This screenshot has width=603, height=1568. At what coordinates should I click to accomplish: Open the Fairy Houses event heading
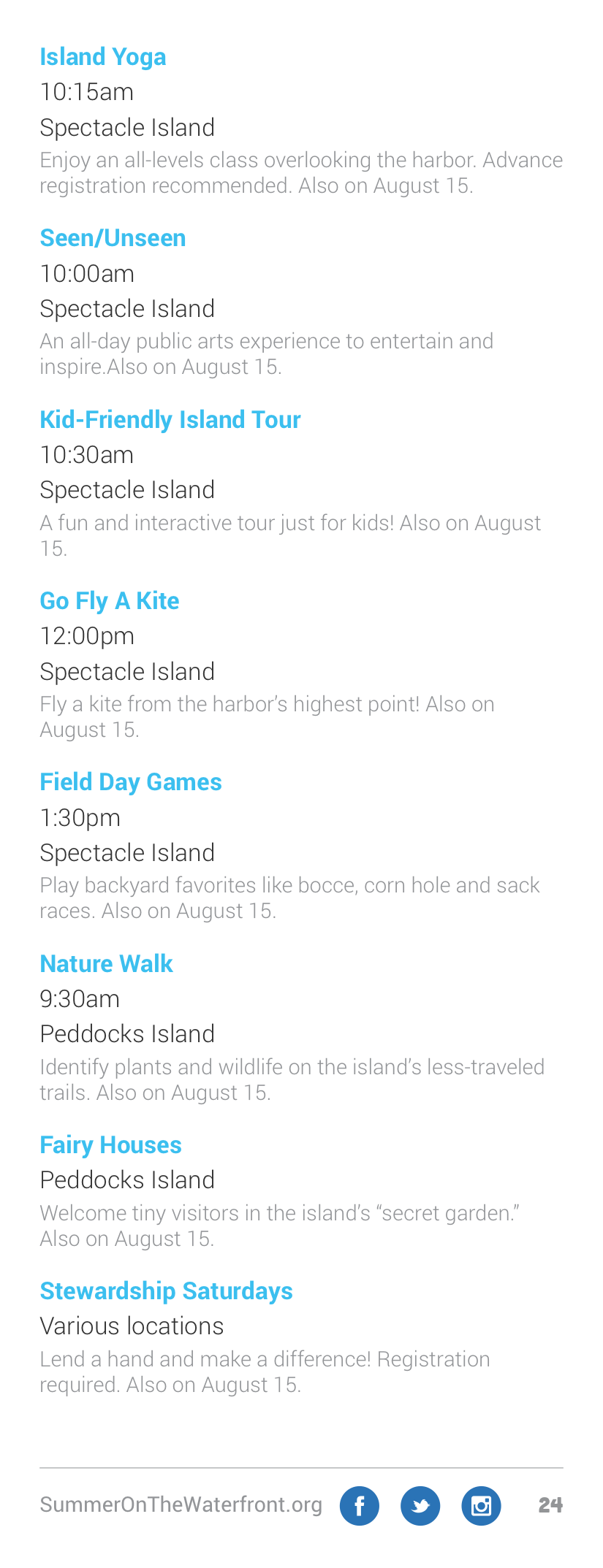point(110,1144)
